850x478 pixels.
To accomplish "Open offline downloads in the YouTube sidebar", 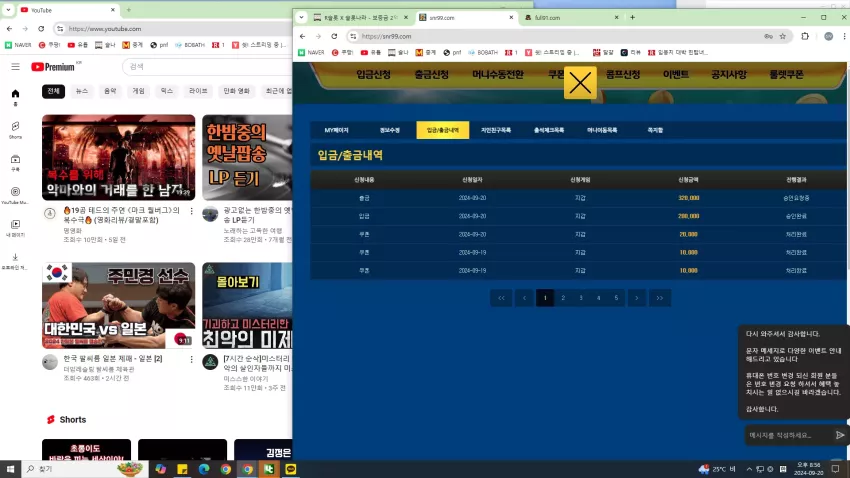I will point(15,260).
